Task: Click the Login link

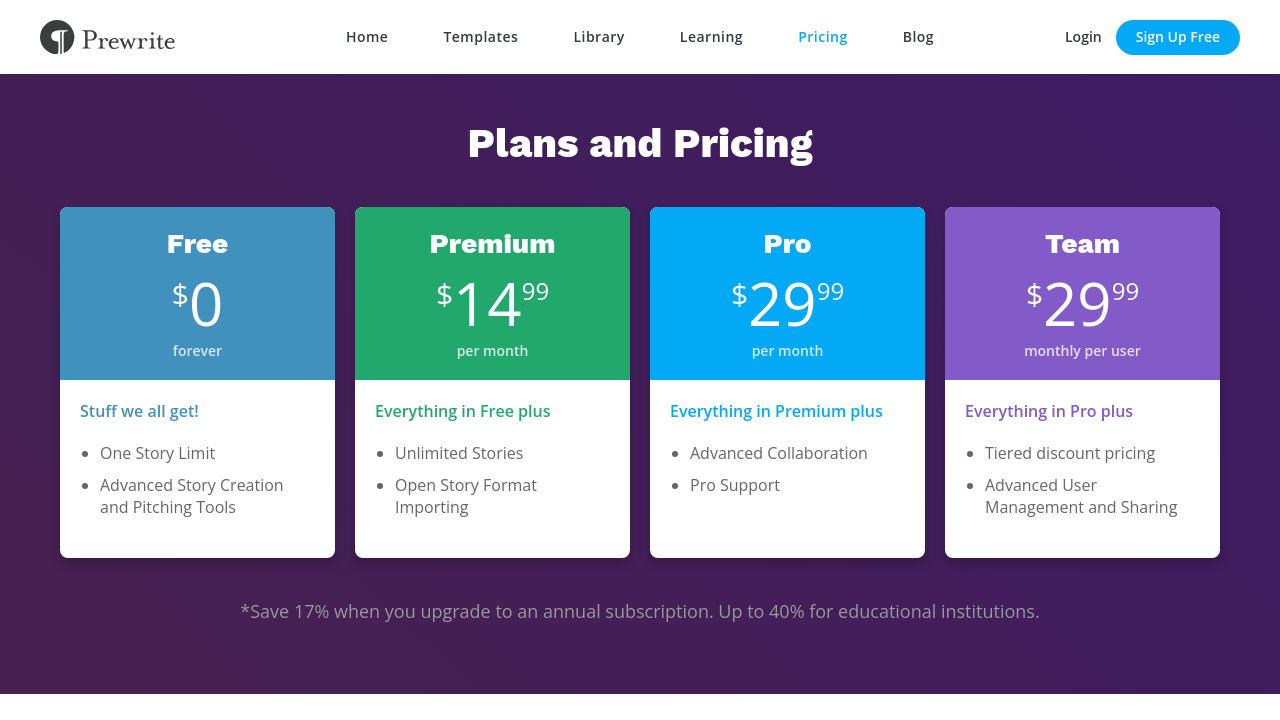Action: (1083, 37)
